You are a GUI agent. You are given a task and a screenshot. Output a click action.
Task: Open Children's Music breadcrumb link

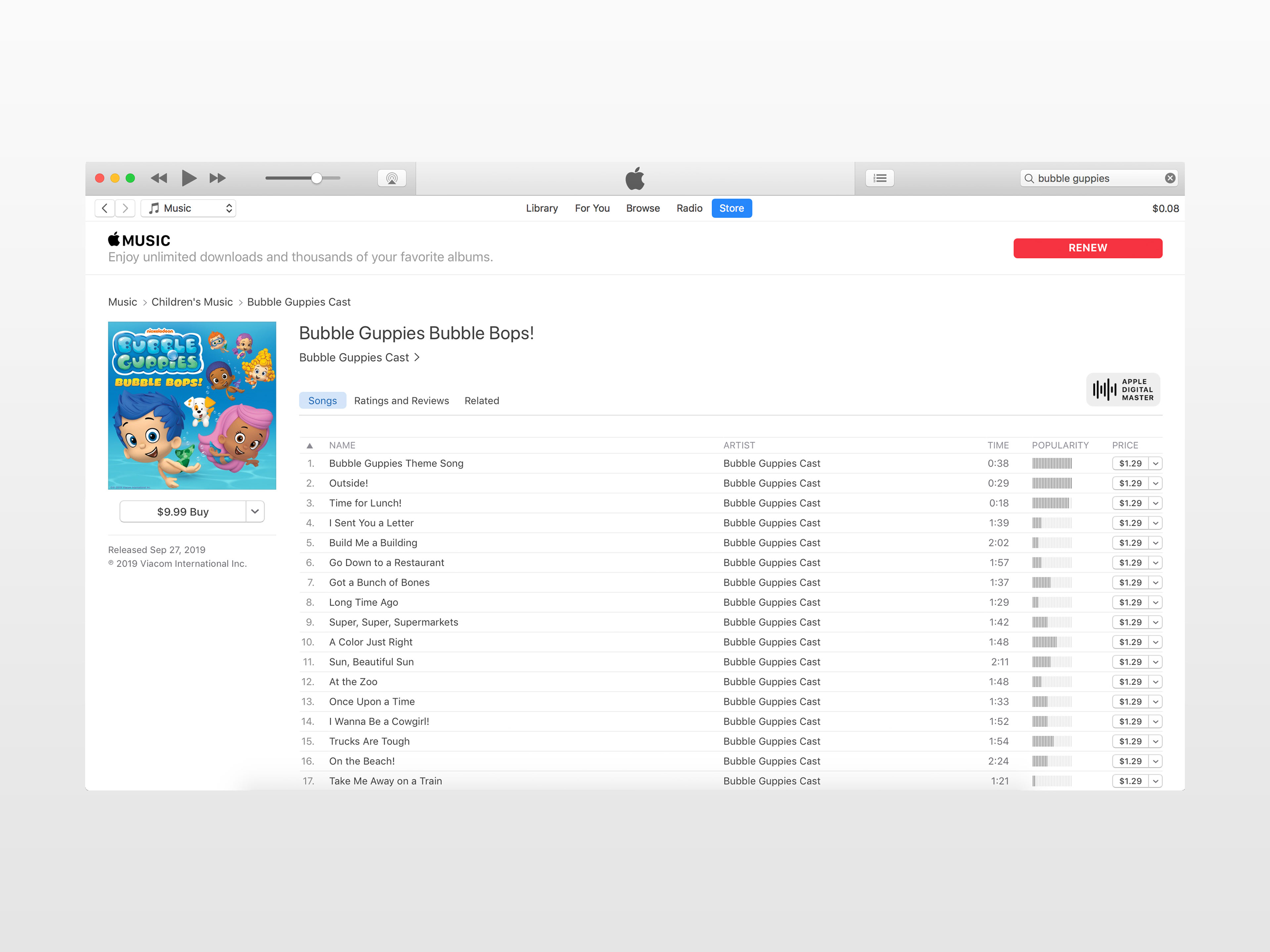192,302
